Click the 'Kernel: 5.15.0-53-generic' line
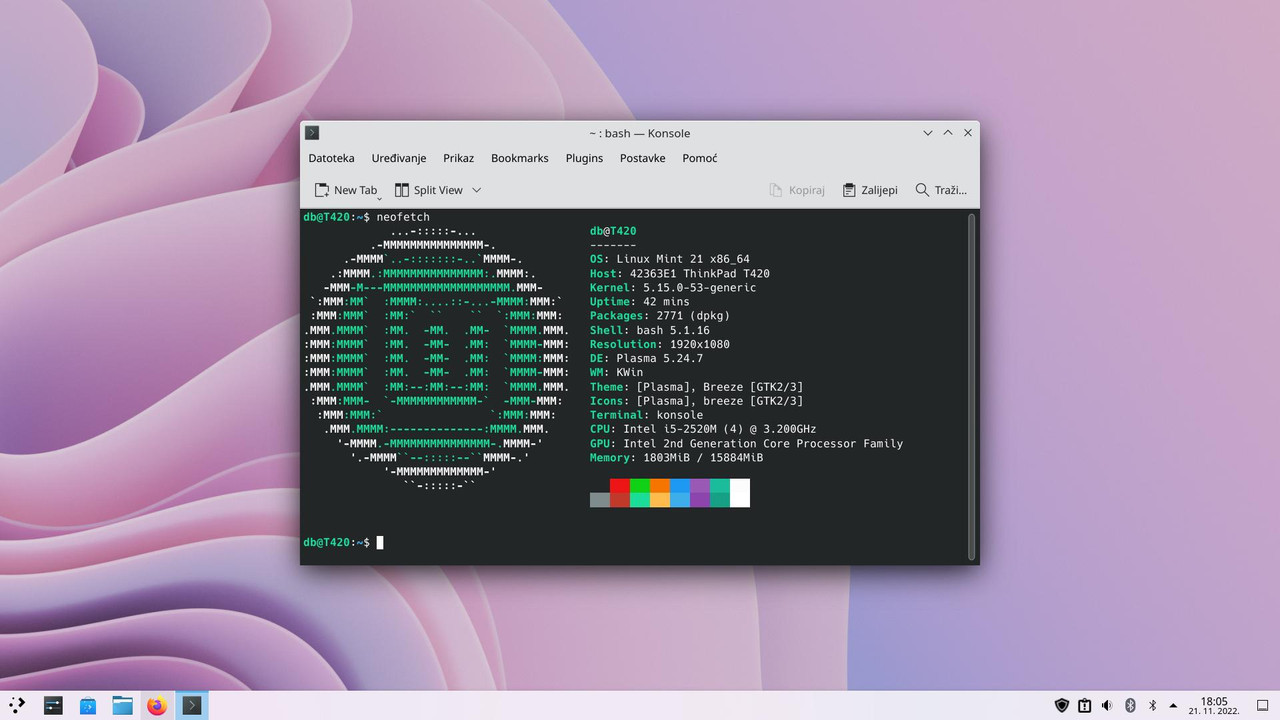The image size is (1280, 720). click(673, 287)
